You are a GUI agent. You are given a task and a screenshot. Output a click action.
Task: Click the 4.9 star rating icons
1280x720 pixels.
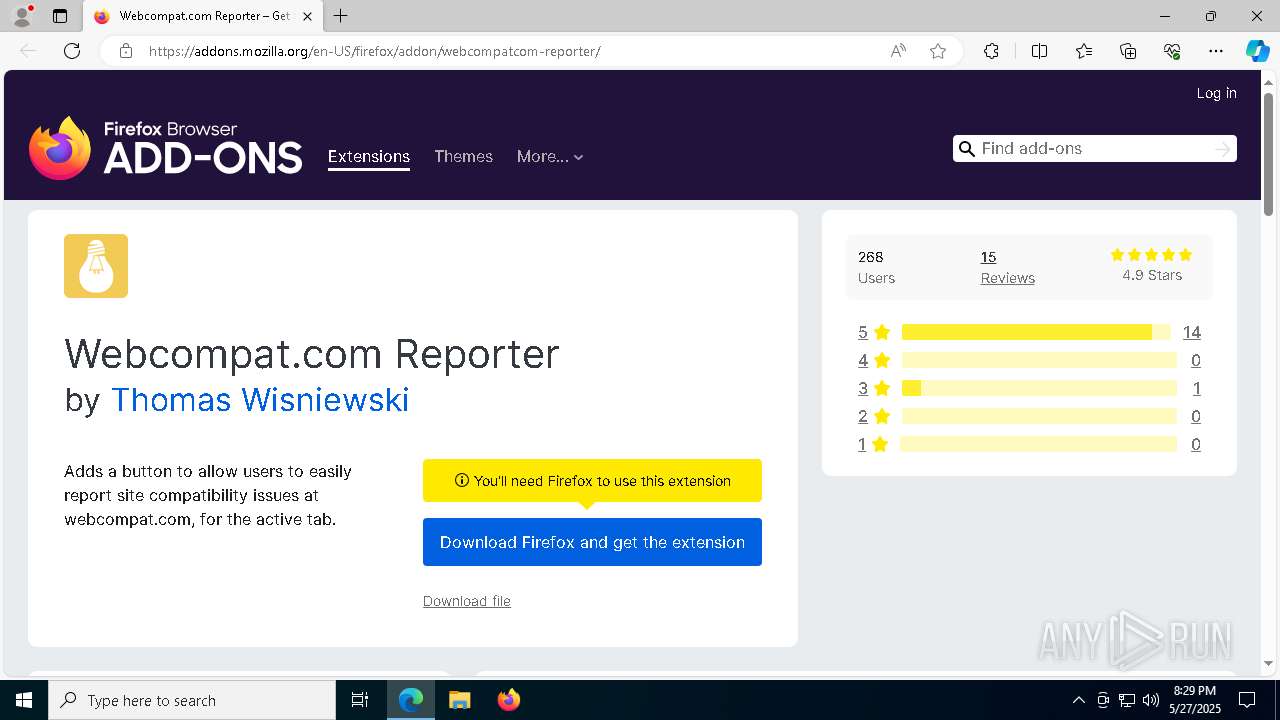(x=1151, y=255)
